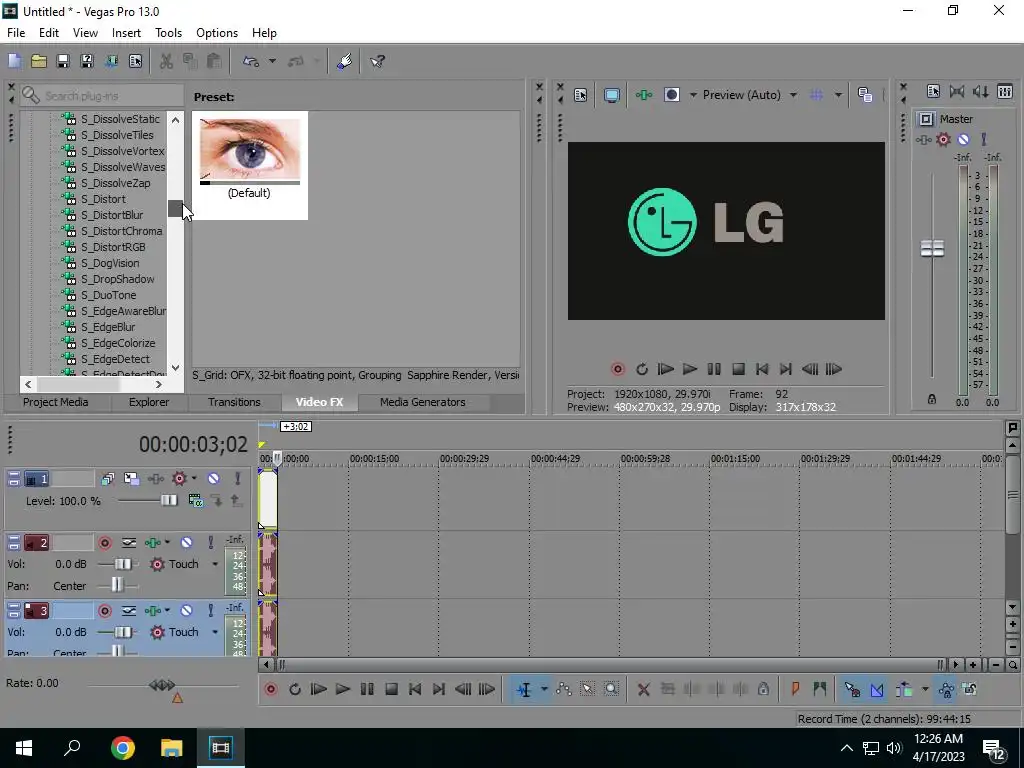Open Track FX on video track 1
Viewport: 1024px width, 768px height.
[155, 479]
